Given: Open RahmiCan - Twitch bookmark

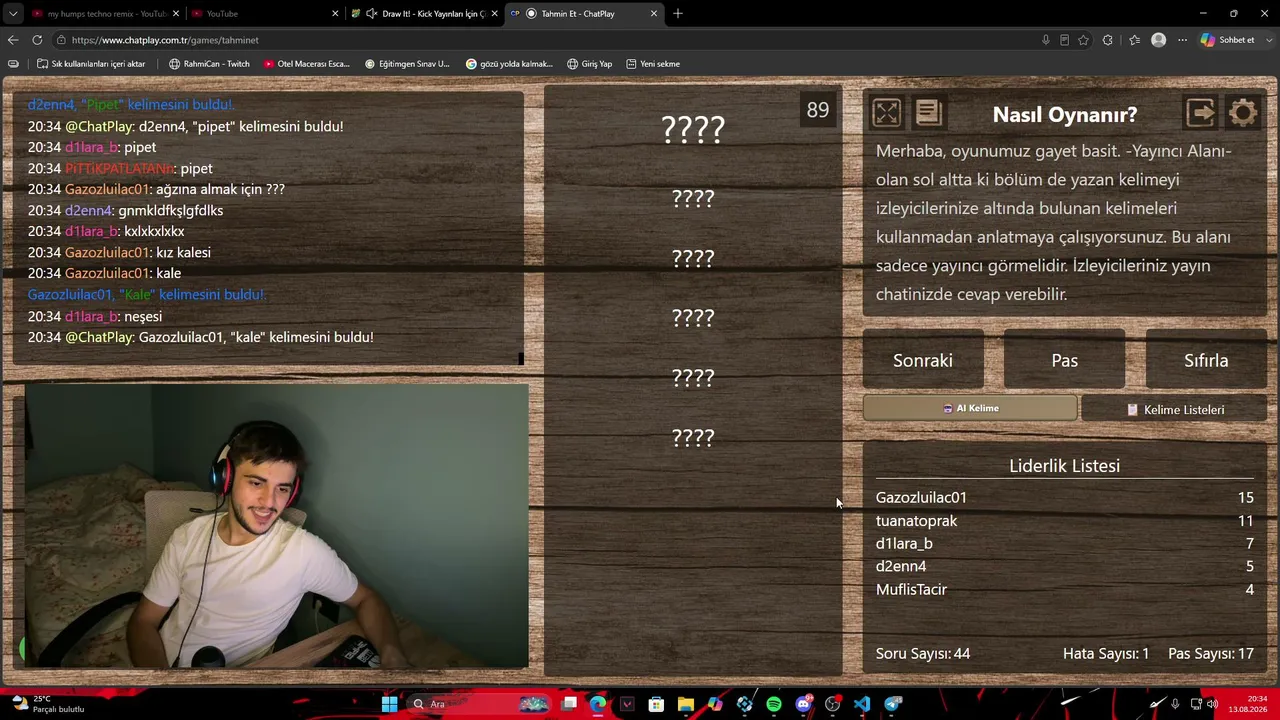Looking at the screenshot, I should (x=209, y=64).
